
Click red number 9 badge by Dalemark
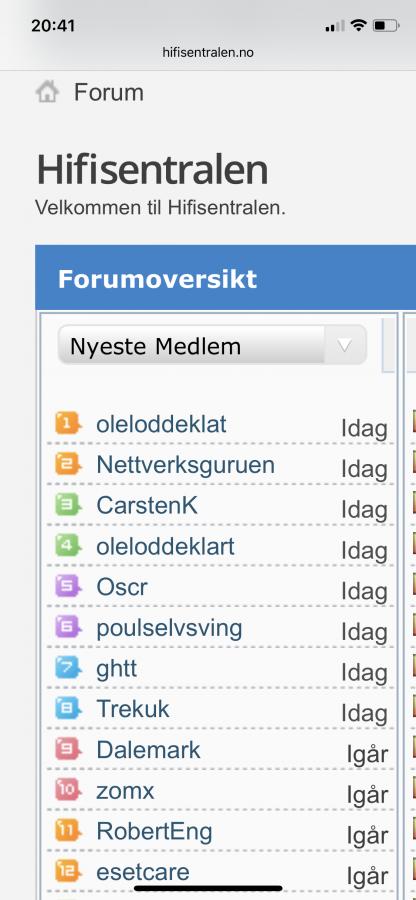tap(68, 750)
